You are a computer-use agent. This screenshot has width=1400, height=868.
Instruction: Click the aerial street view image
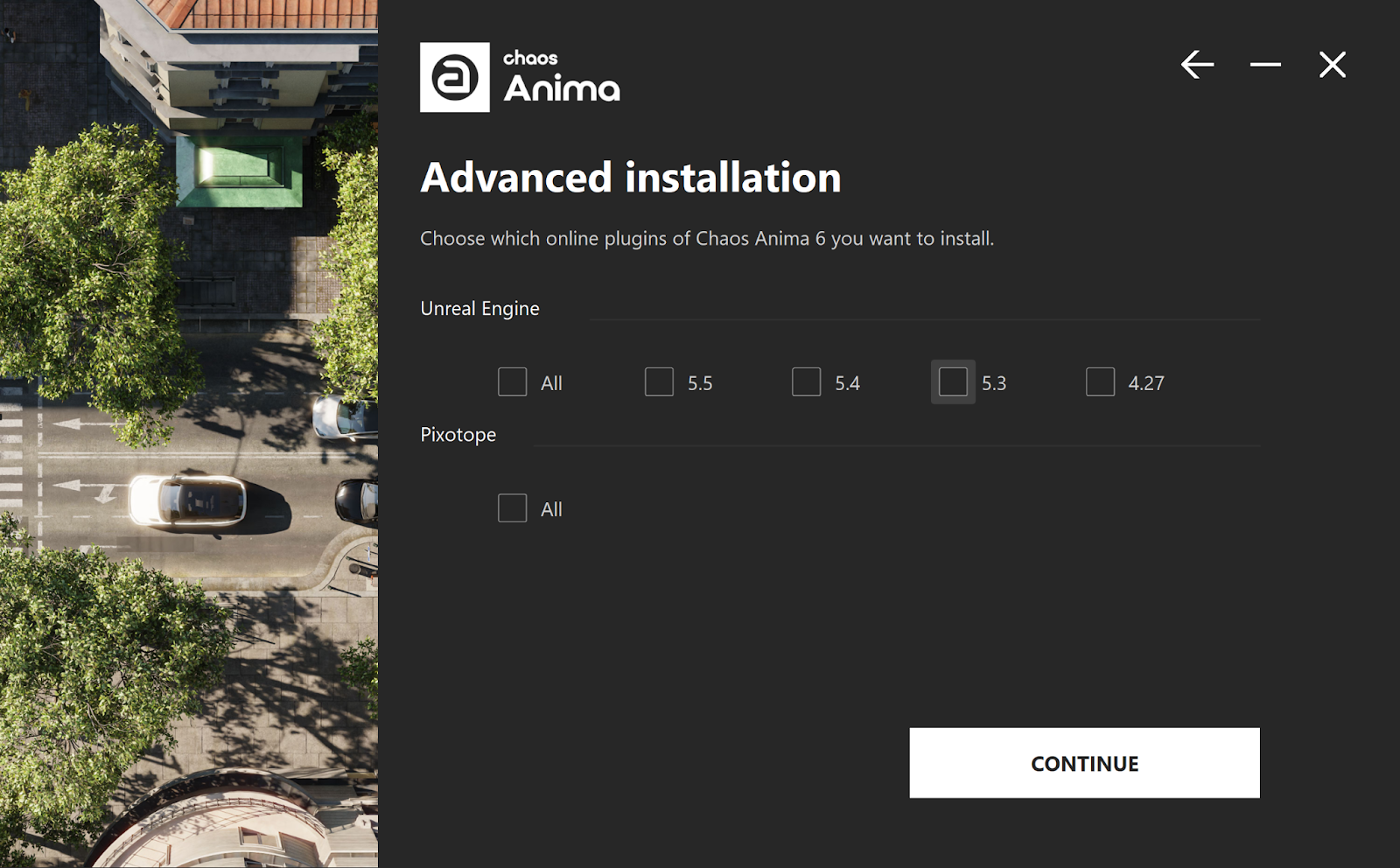[189, 434]
